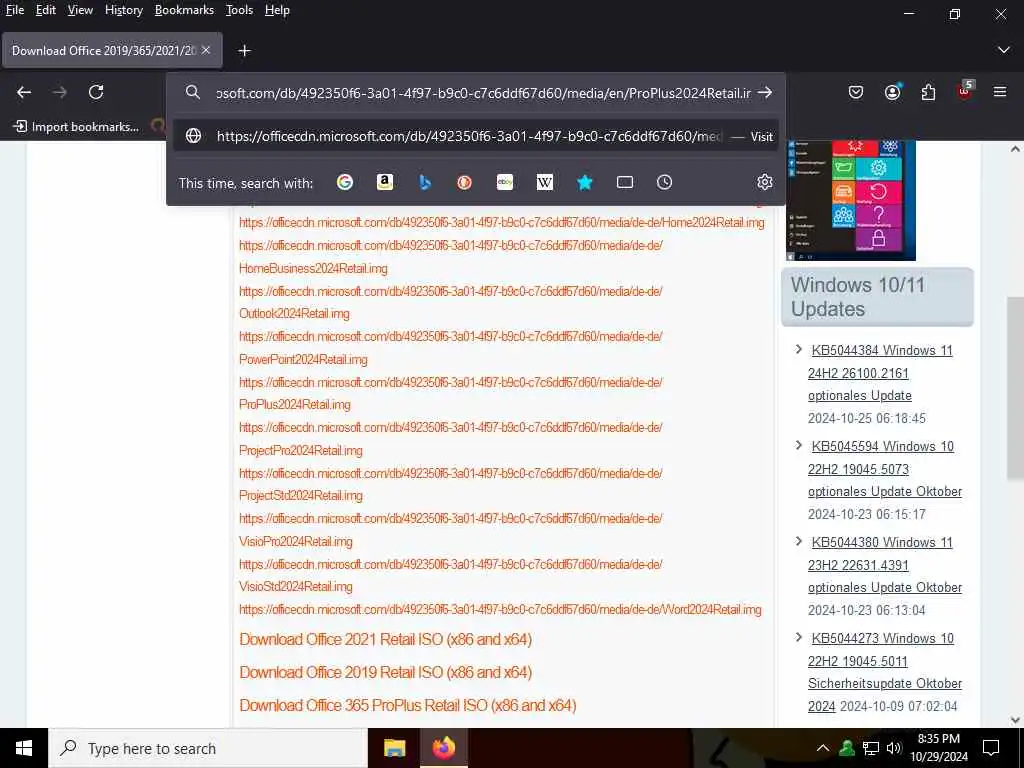Search with Google icon in address dropdown
Screen dimensions: 1024x768
(x=345, y=182)
